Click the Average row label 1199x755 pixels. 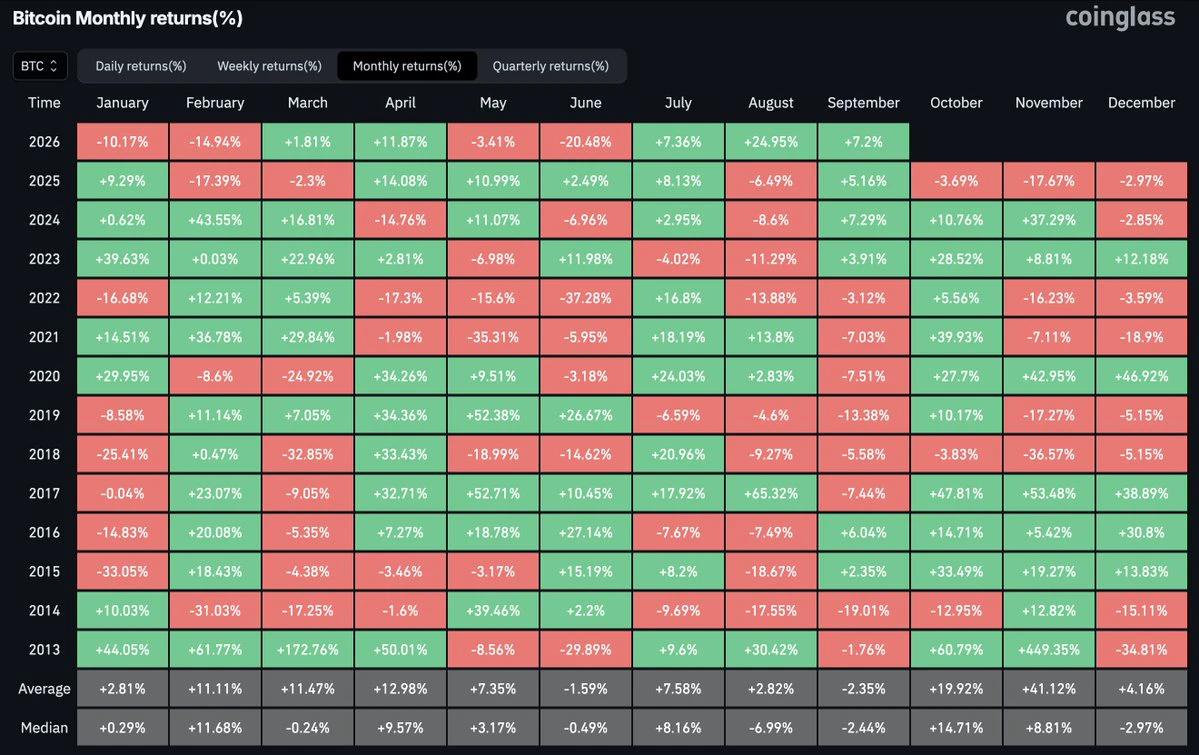point(44,688)
